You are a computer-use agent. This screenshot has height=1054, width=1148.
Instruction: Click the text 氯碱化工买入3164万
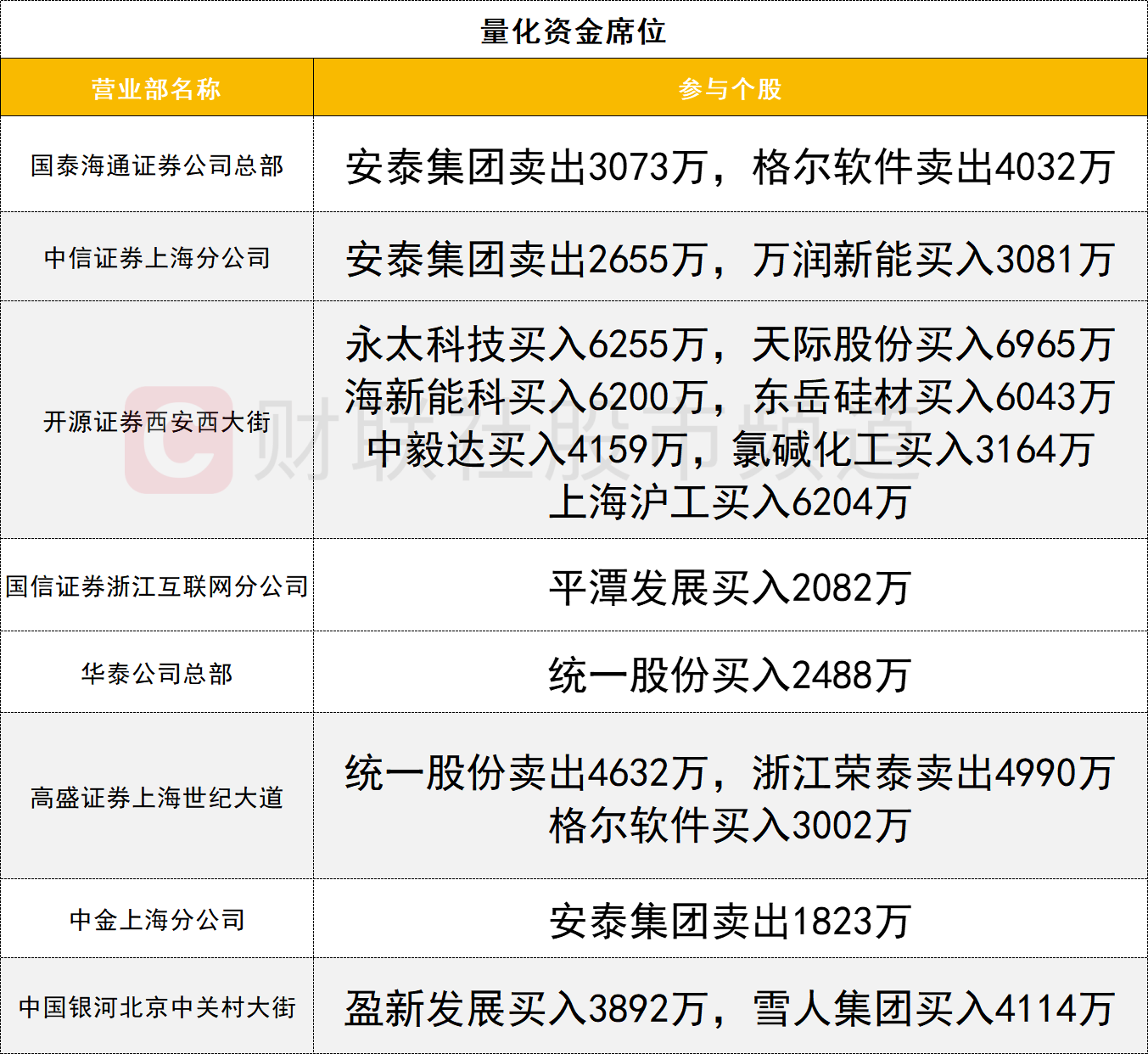click(913, 450)
